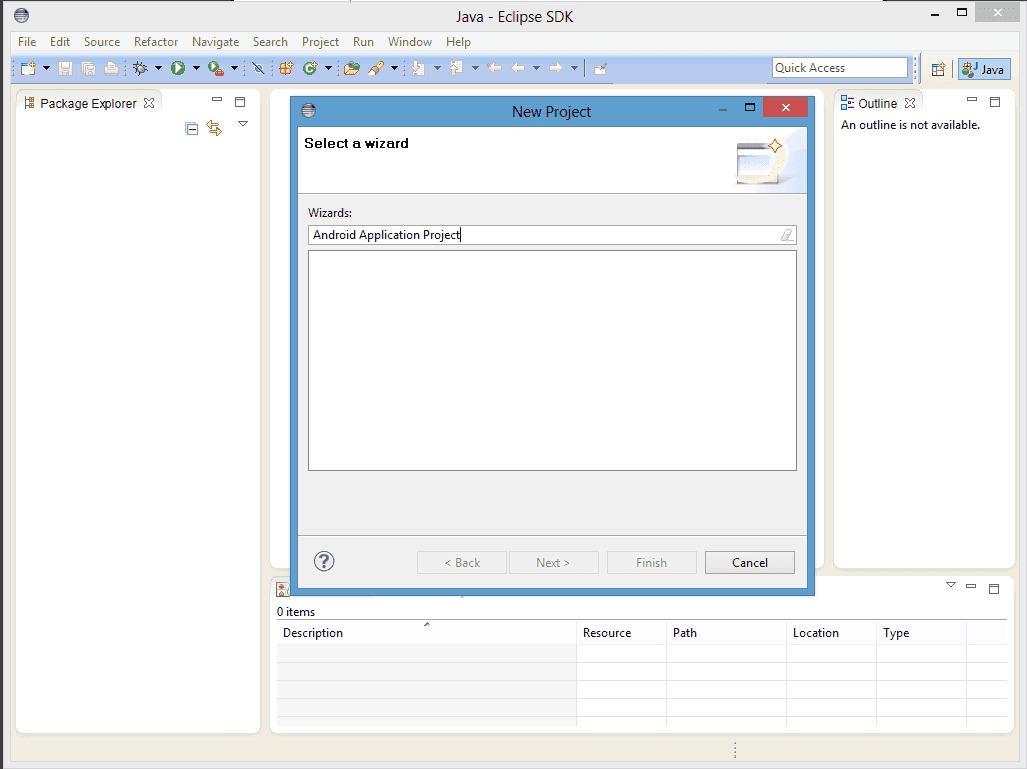
Task: Open the Next Annotation dropdown arrow
Action: [x=437, y=68]
